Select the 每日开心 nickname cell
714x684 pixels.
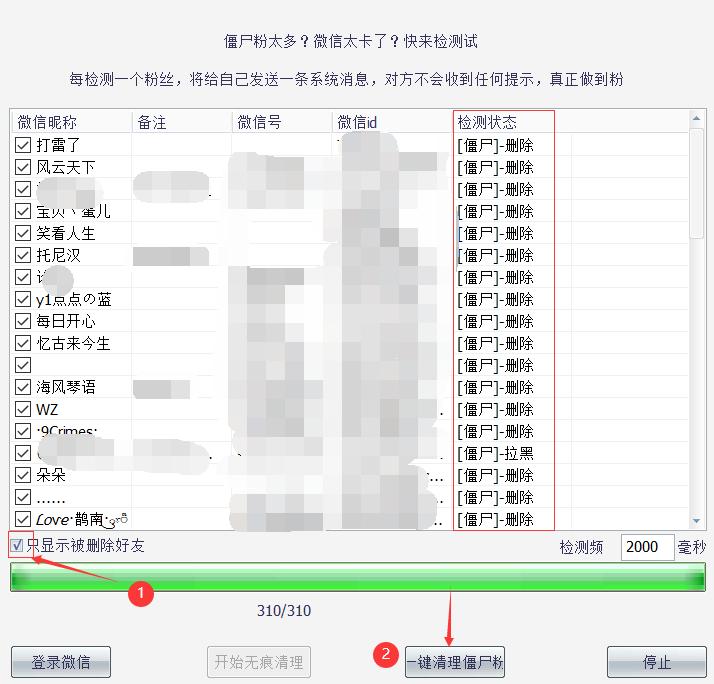pyautogui.click(x=66, y=321)
